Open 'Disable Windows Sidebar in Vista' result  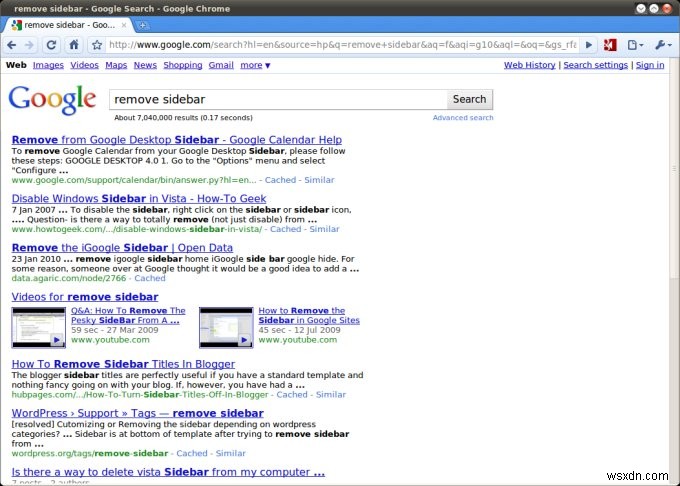click(x=139, y=199)
